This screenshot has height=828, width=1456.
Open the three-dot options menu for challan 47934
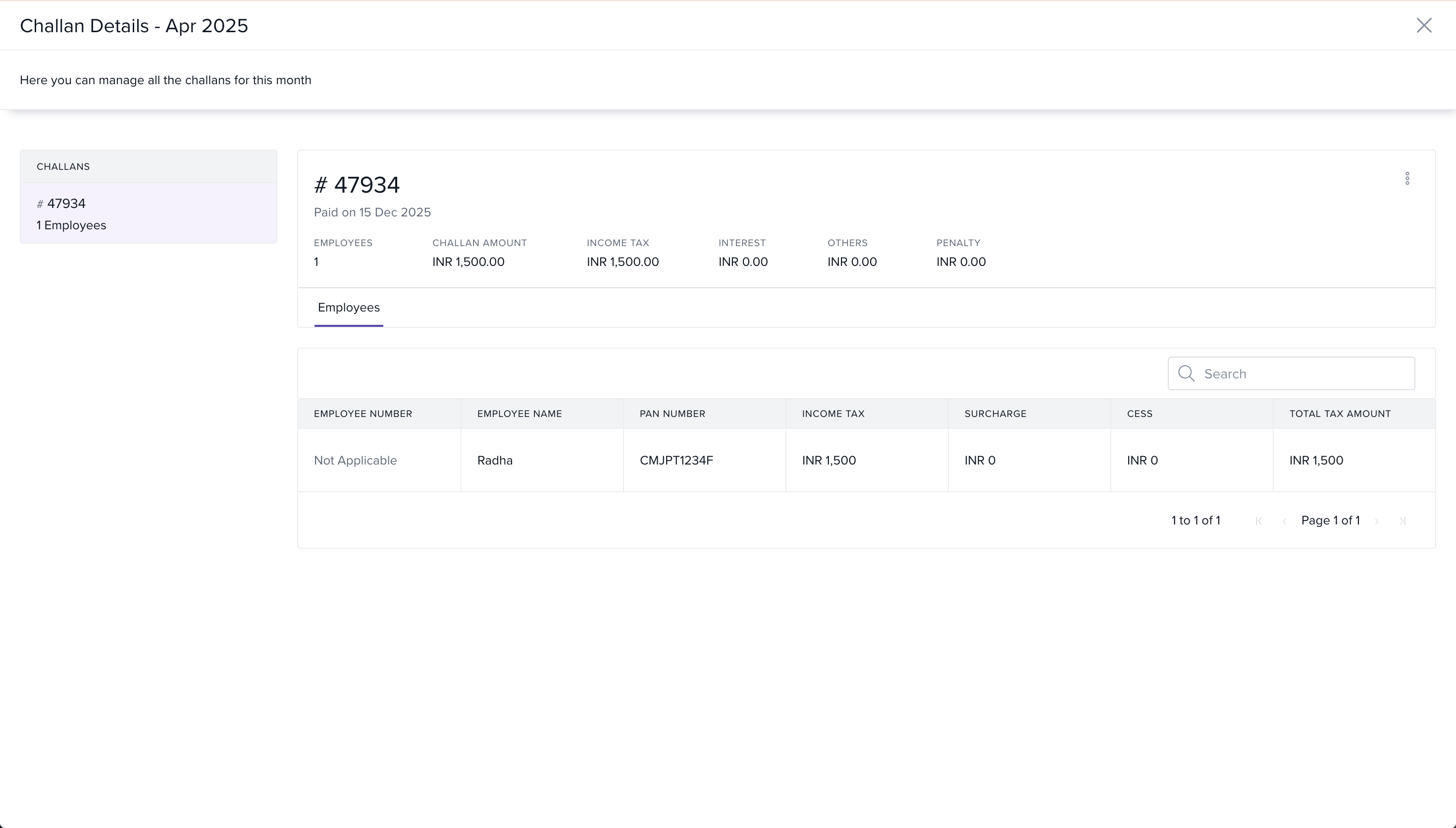pyautogui.click(x=1407, y=179)
